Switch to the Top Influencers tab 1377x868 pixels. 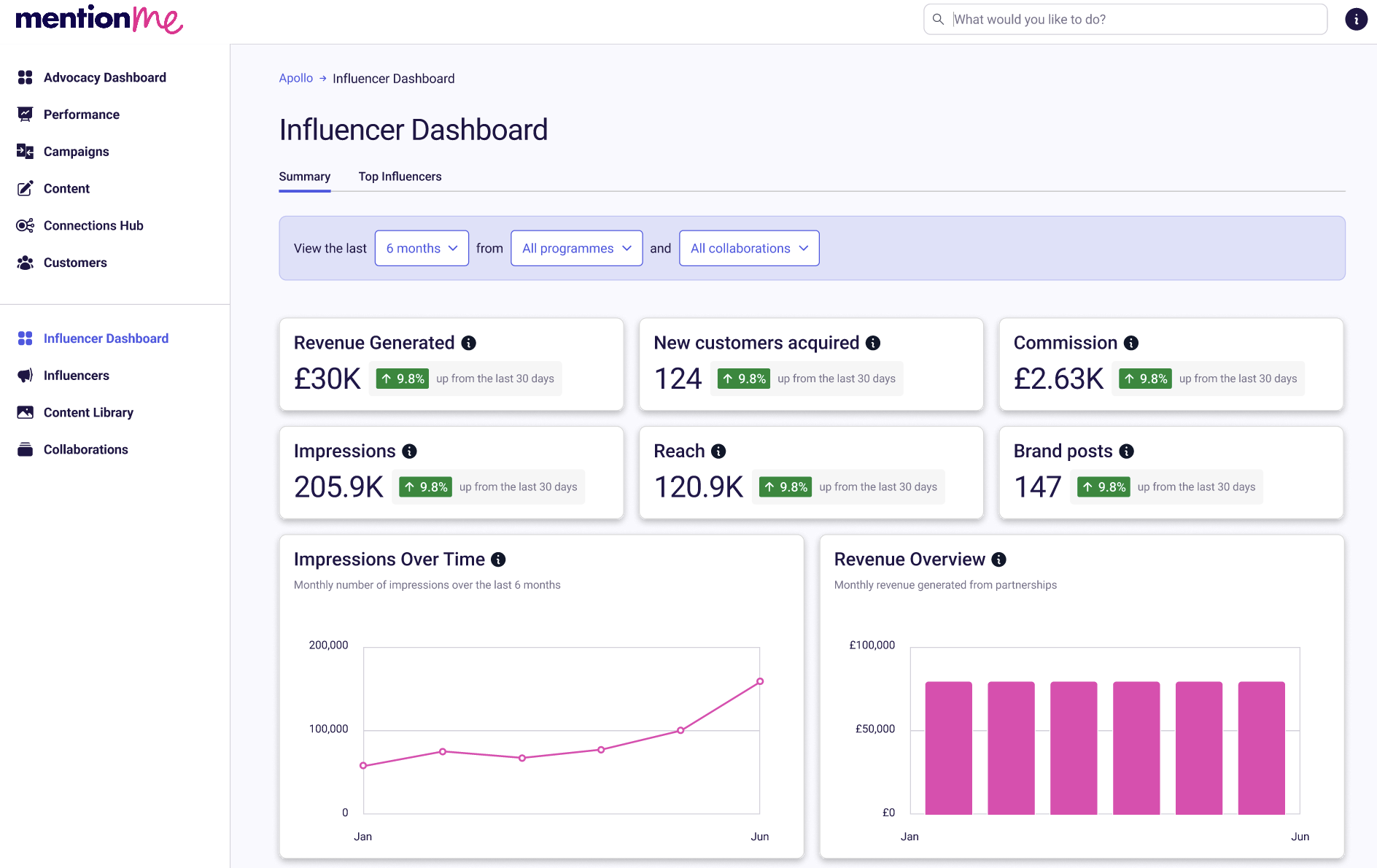400,177
